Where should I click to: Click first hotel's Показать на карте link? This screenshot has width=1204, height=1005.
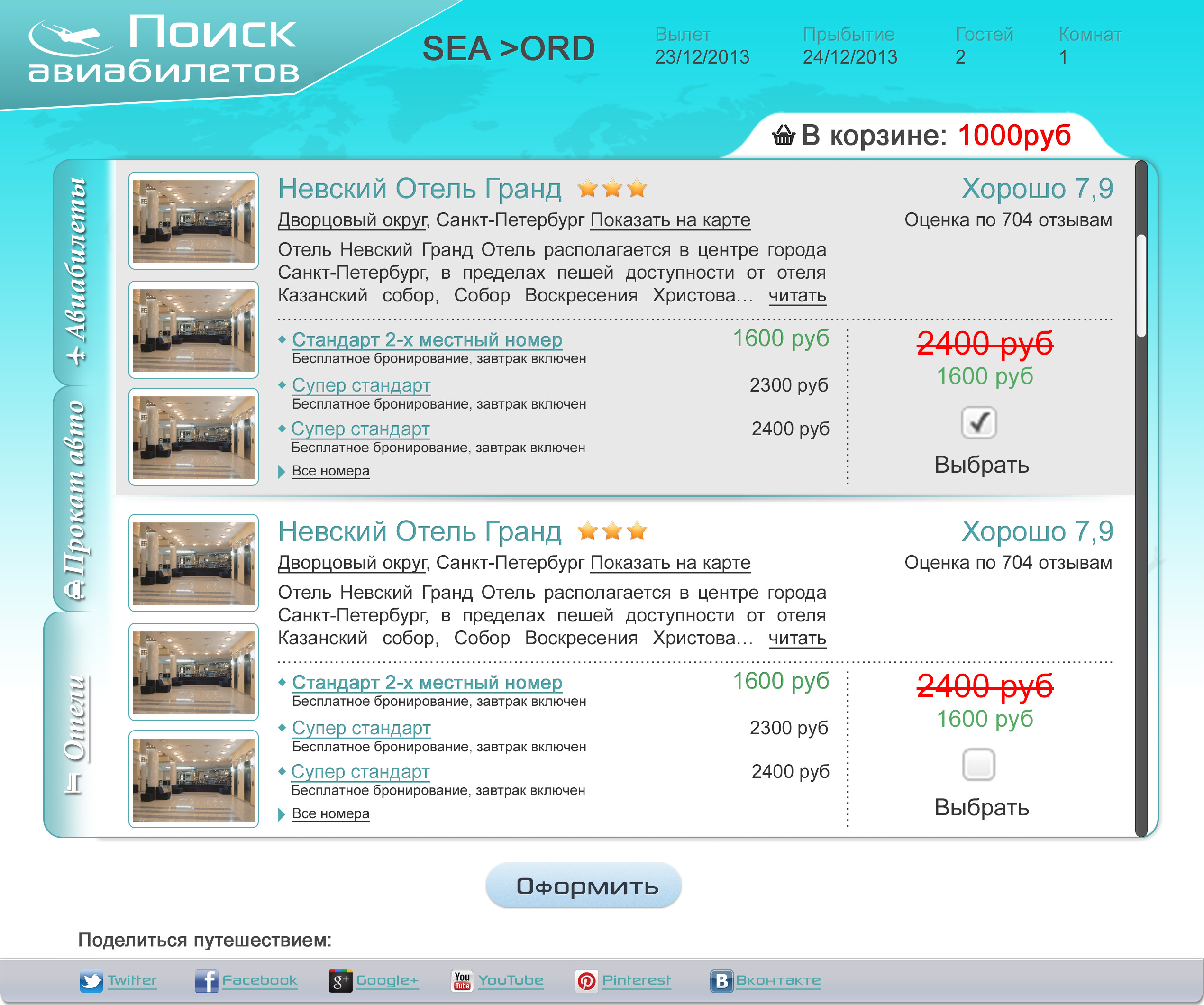click(670, 220)
